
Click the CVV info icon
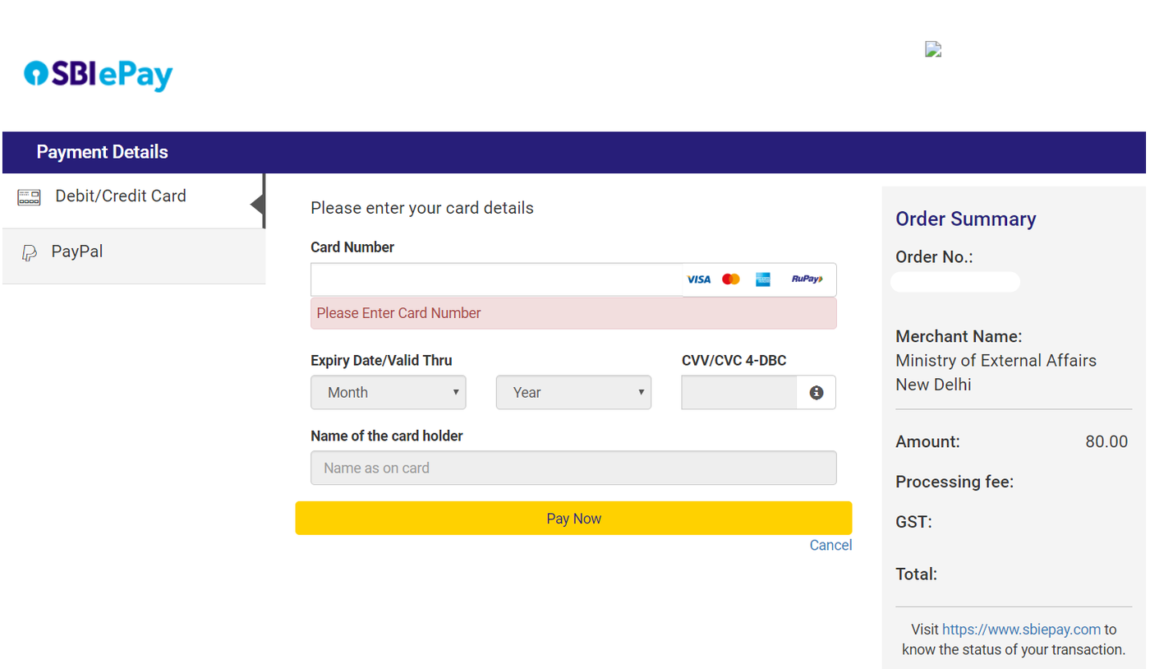tap(816, 393)
